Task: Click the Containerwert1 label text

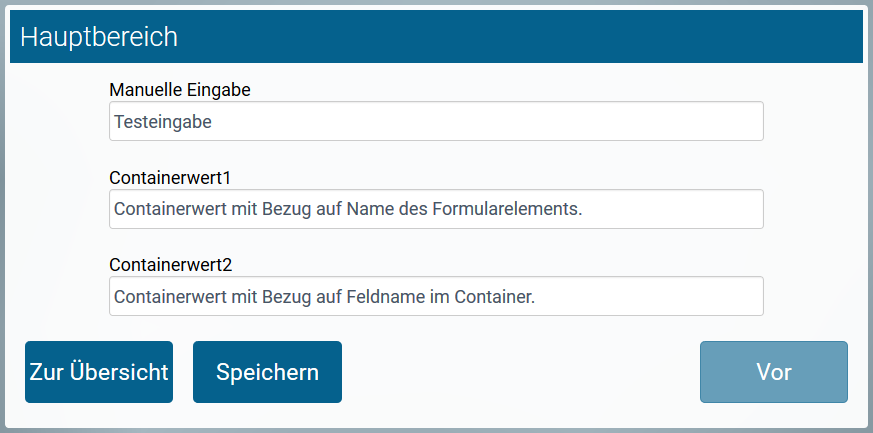Action: coord(170,178)
